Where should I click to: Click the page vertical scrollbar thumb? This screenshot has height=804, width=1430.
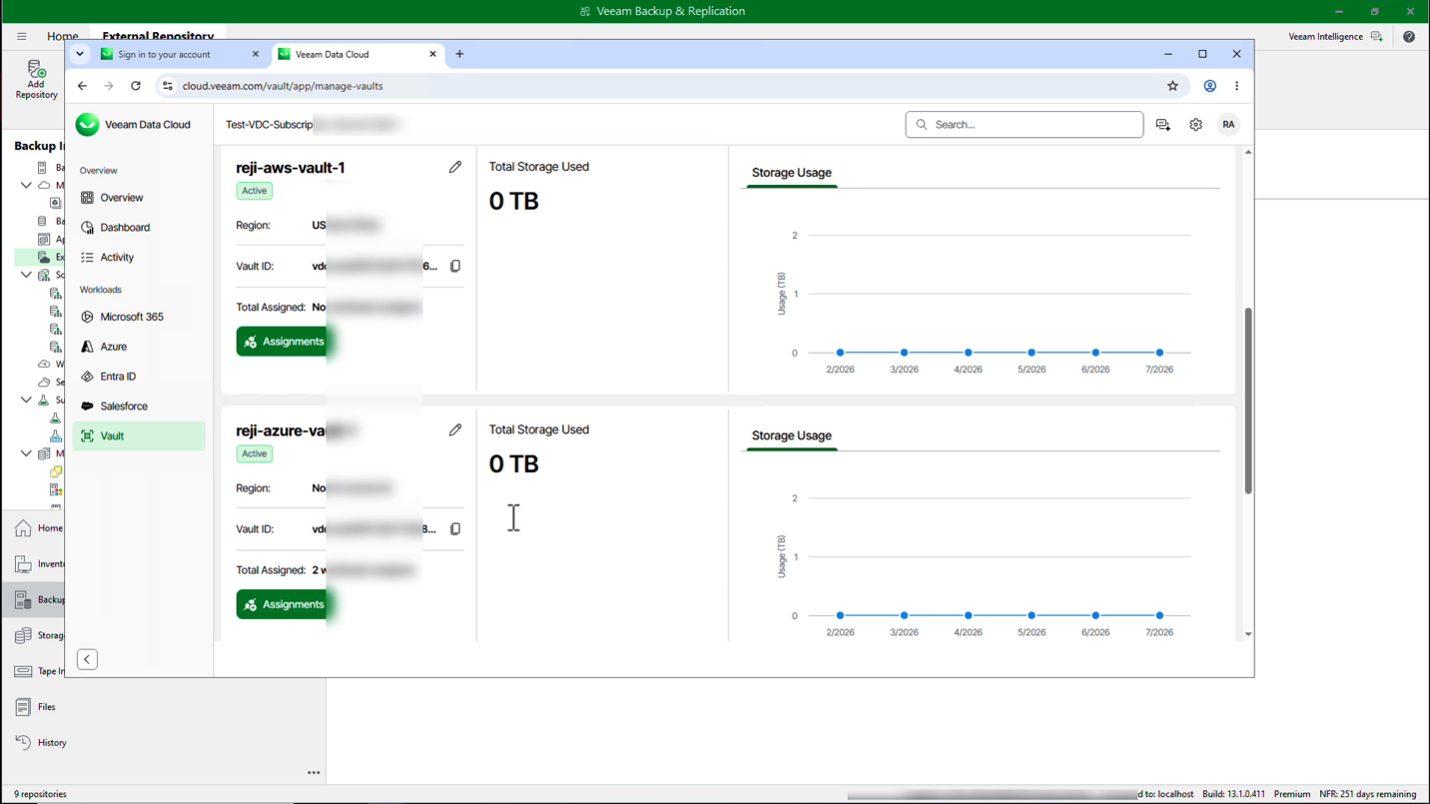click(x=1248, y=400)
